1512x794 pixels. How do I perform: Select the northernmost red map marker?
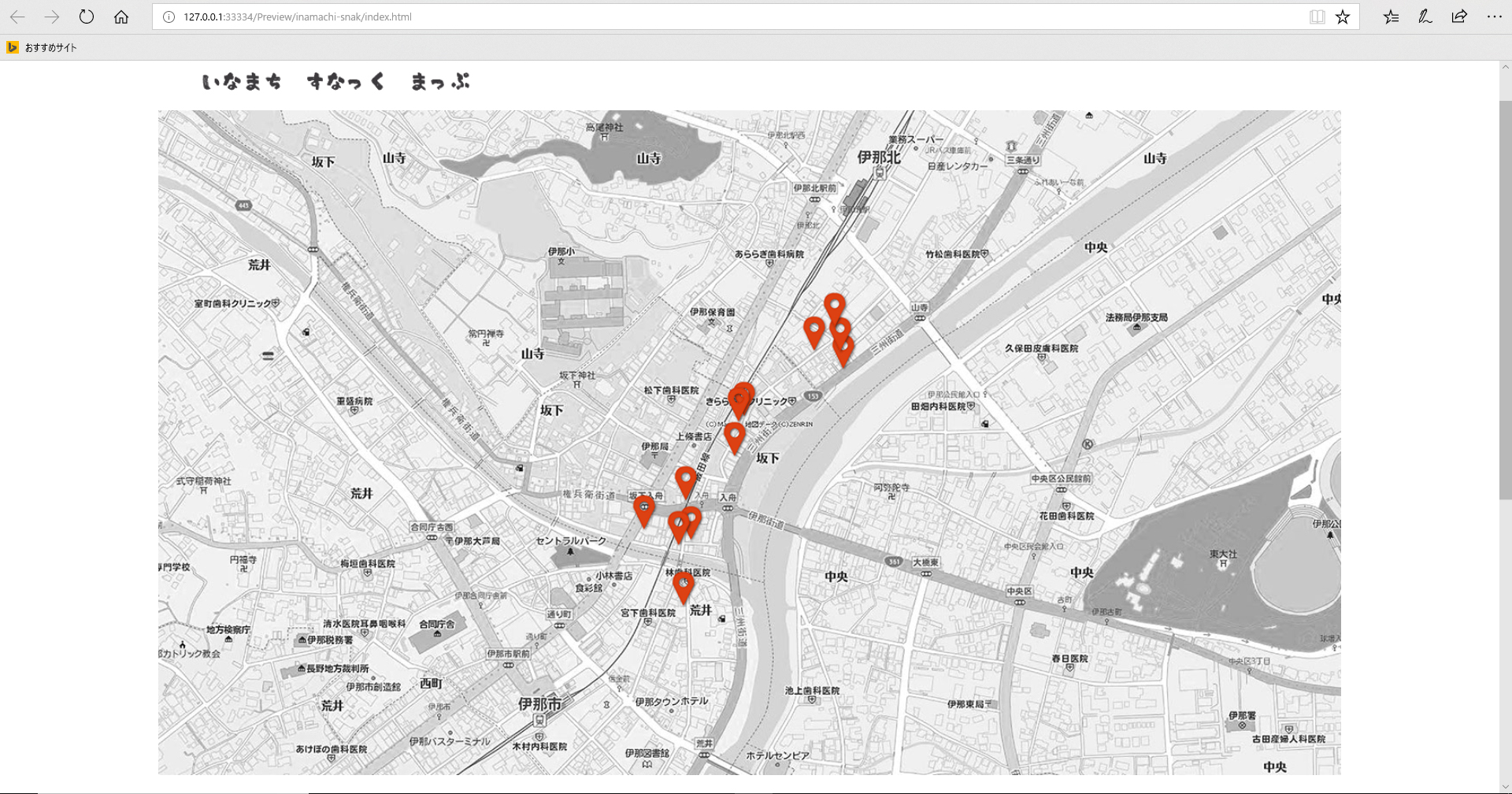point(835,306)
